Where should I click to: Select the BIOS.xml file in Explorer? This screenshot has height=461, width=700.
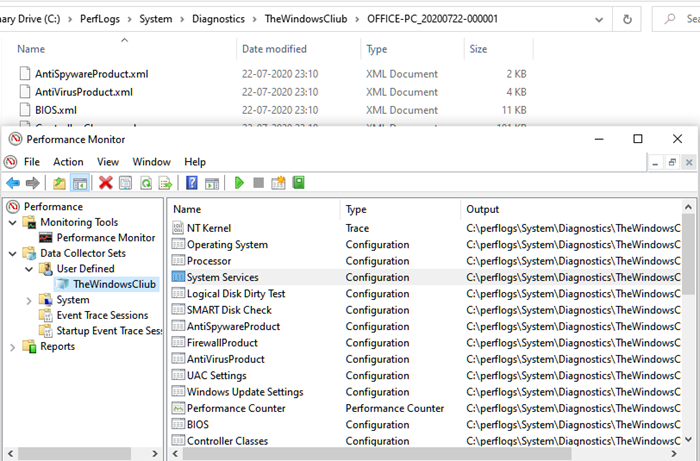tap(56, 110)
